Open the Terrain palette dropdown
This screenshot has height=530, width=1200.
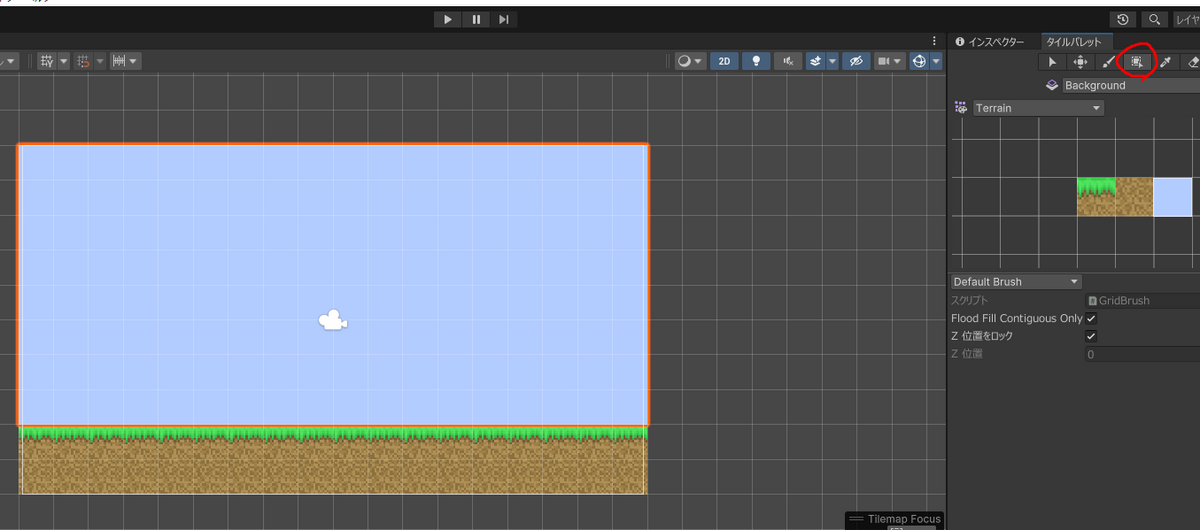(1038, 108)
